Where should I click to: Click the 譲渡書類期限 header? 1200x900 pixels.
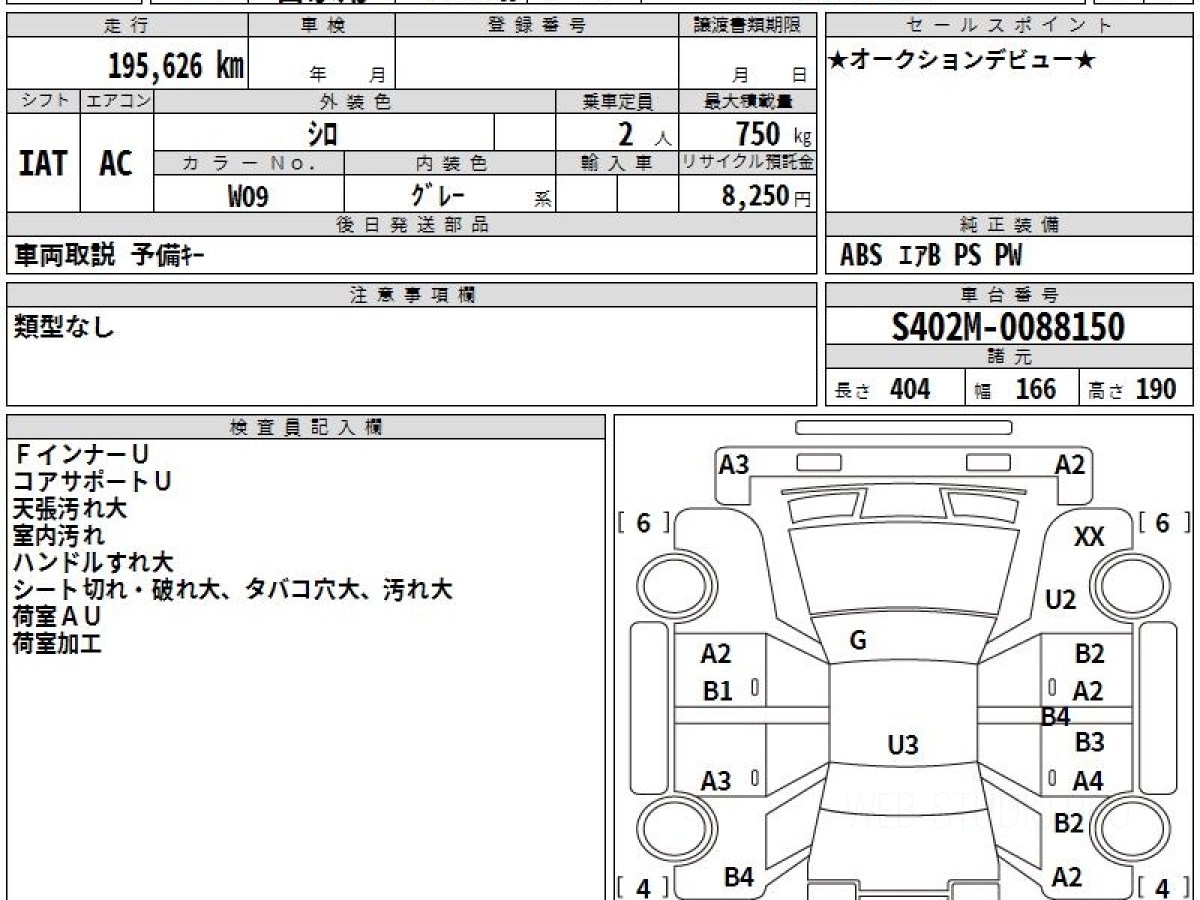tap(747, 26)
